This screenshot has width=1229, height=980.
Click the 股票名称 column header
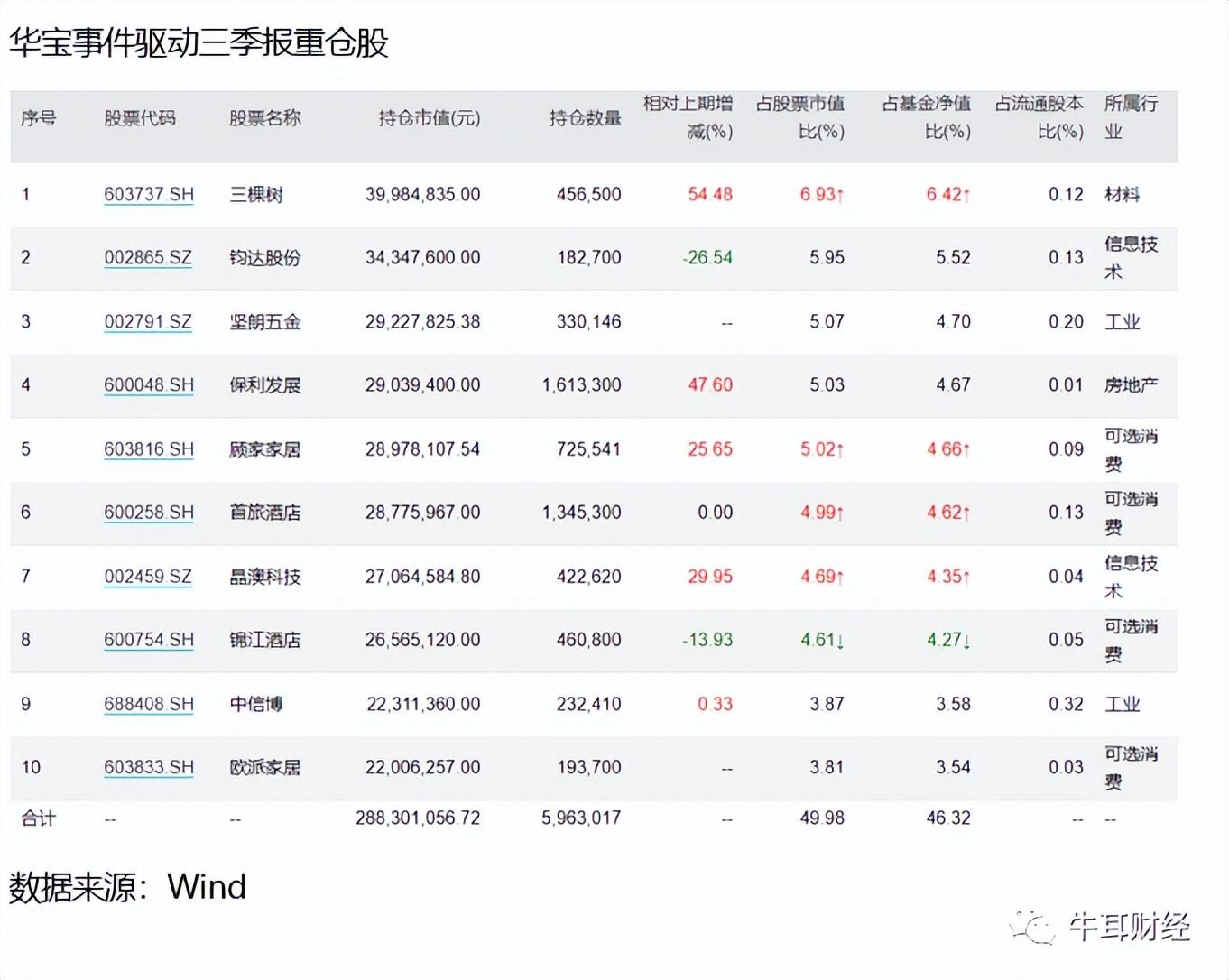coord(264,118)
